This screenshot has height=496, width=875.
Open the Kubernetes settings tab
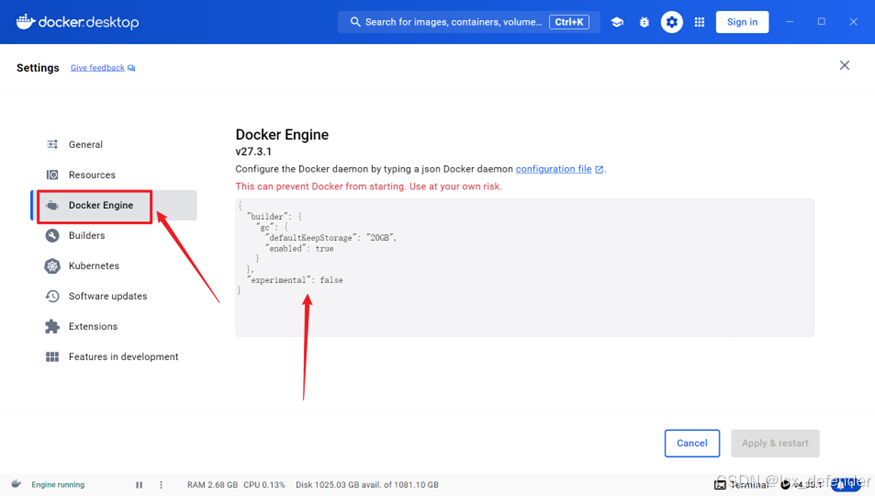pos(114,266)
